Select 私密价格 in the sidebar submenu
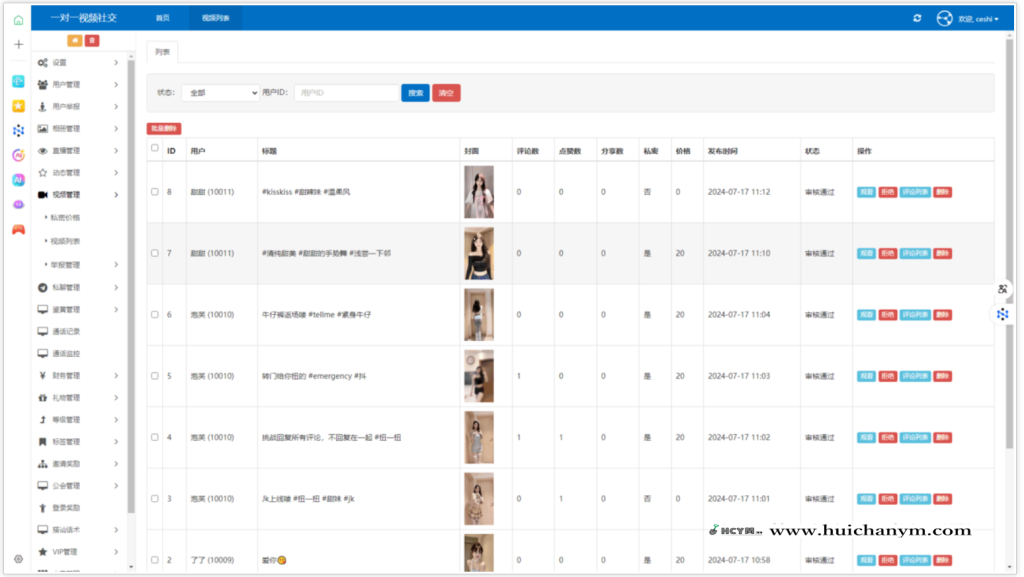Image resolution: width=1024 pixels, height=577 pixels. coord(66,217)
